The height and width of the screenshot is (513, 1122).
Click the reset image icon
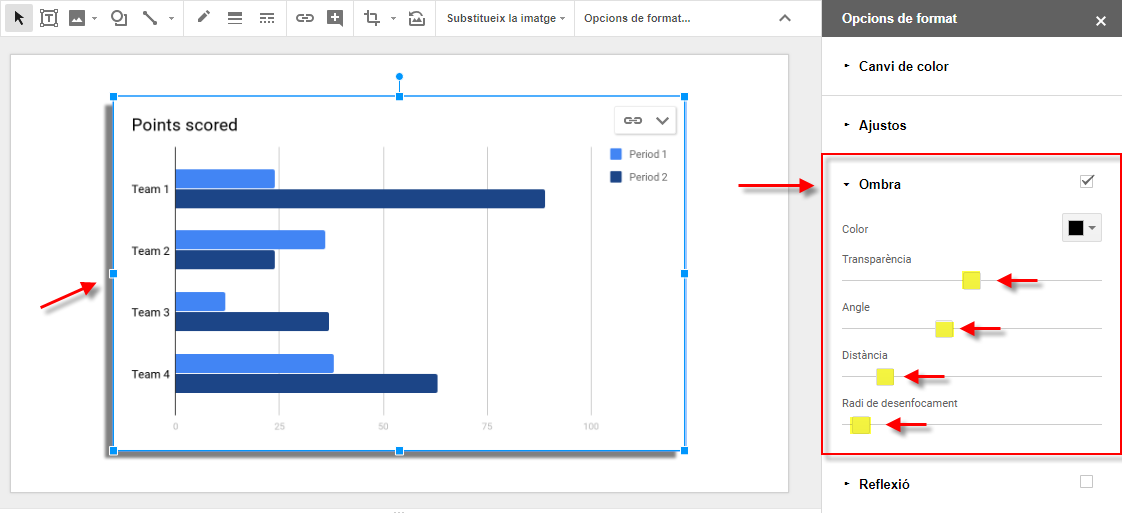click(x=416, y=19)
